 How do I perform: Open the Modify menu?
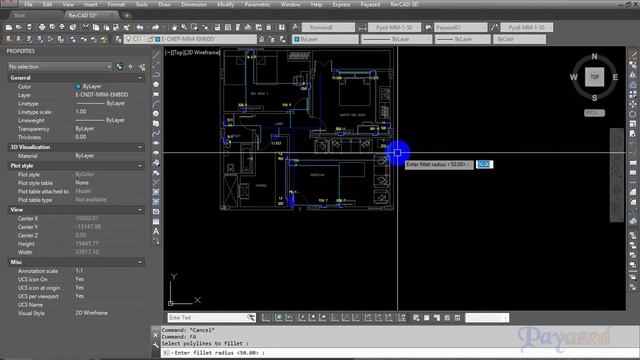[225, 4]
